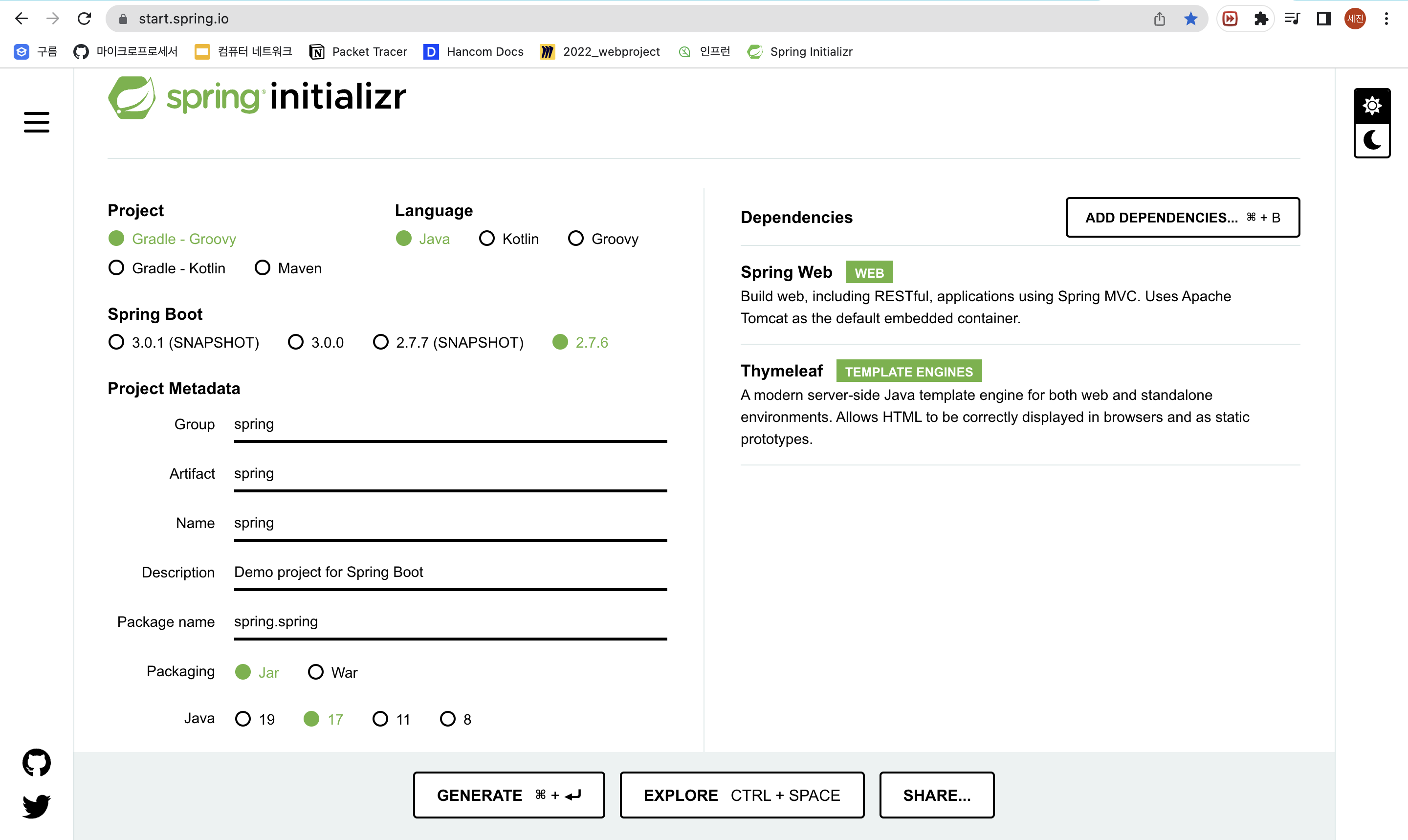
Task: Click ADD DEPENDENCIES button
Action: point(1182,218)
